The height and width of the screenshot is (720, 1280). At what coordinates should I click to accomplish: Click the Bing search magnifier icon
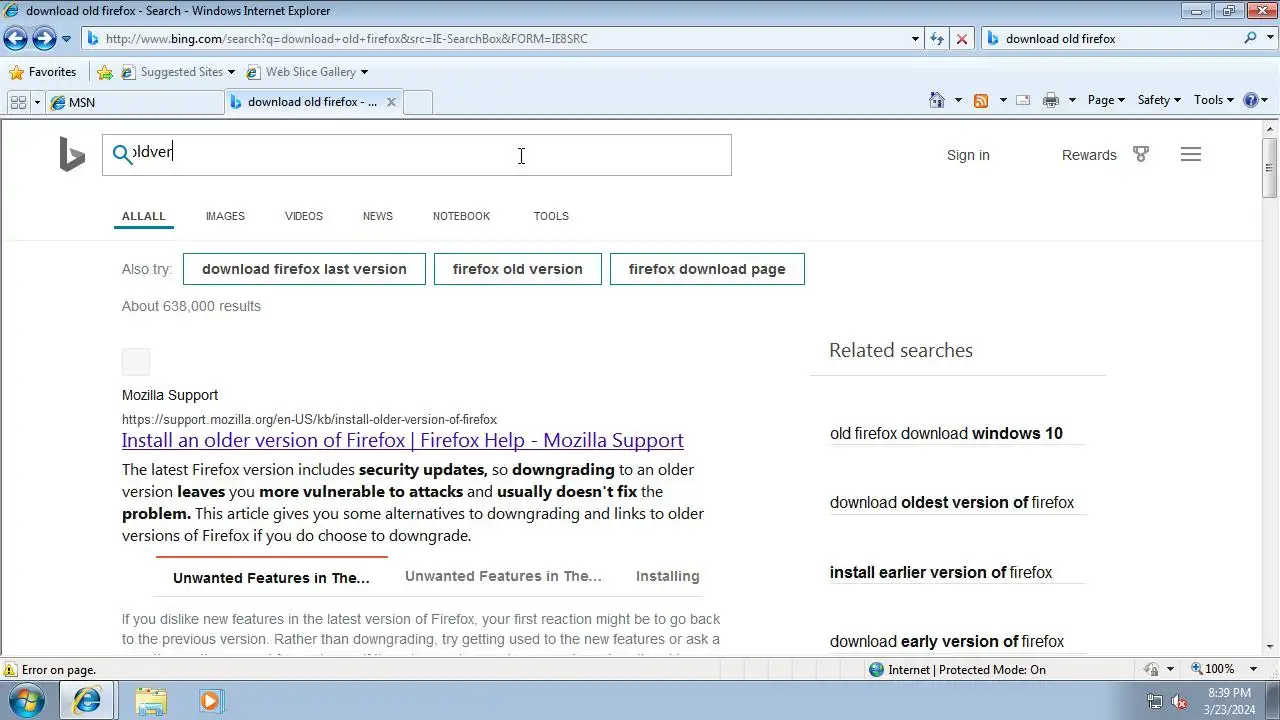pos(122,153)
